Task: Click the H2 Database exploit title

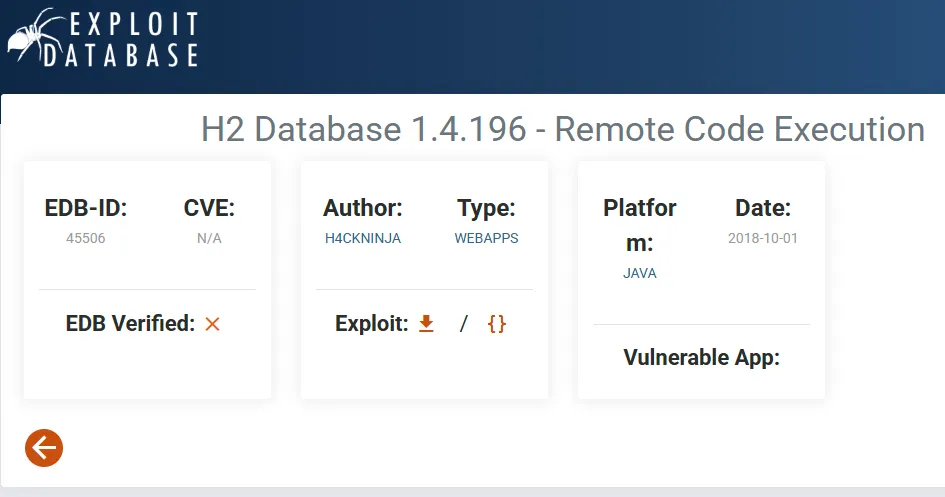Action: pyautogui.click(x=563, y=129)
